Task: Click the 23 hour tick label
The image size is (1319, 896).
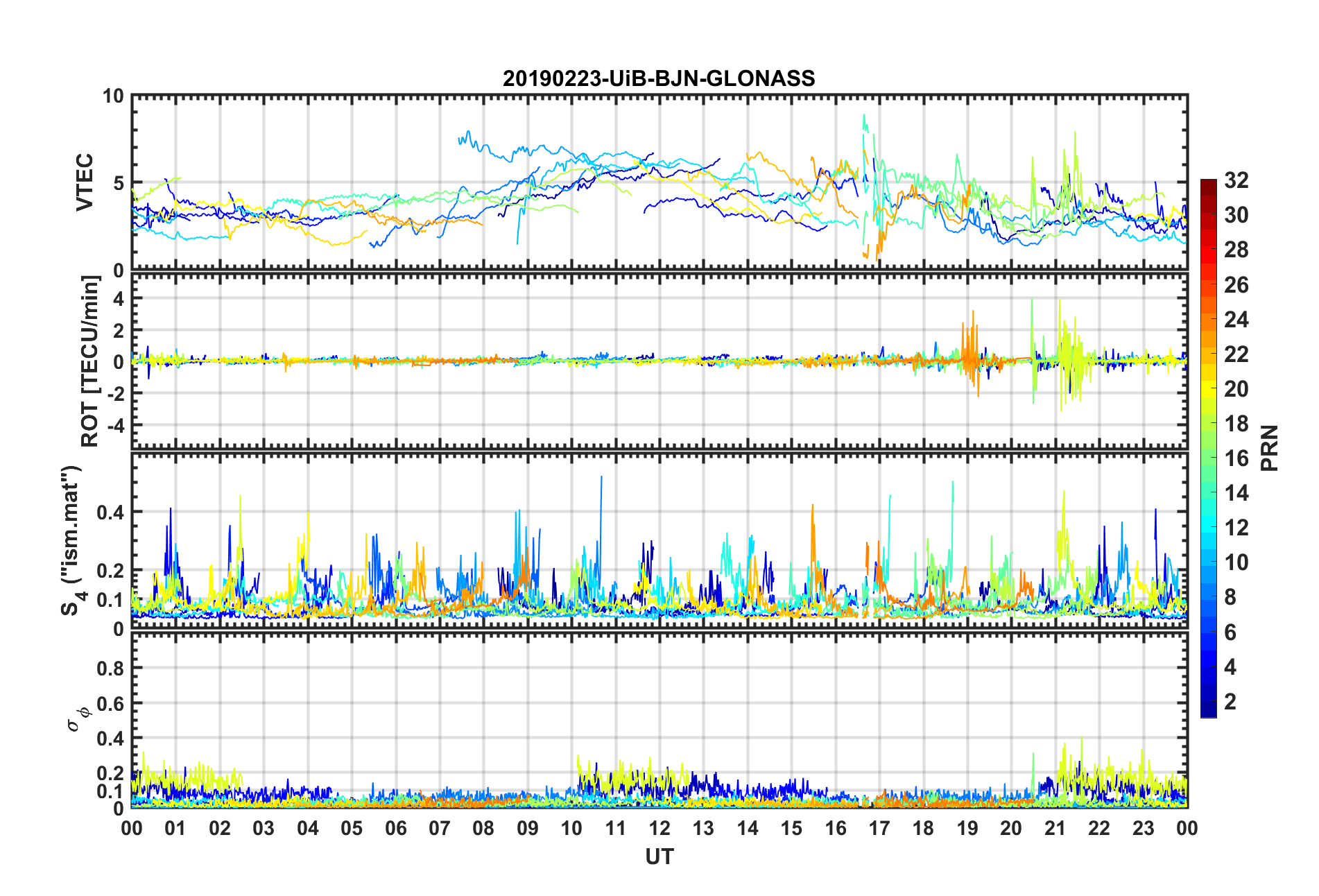Action: pyautogui.click(x=1143, y=828)
